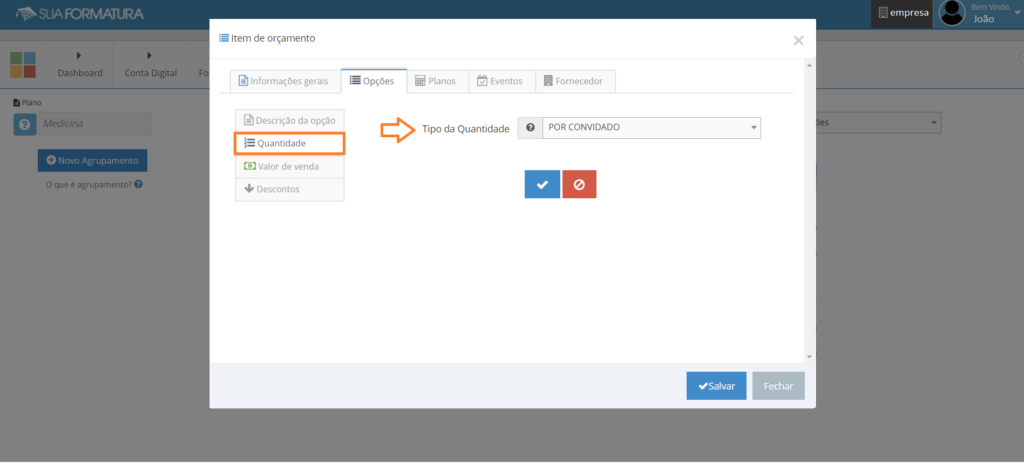
Task: Open the Tipo da Quantidade dropdown
Action: (651, 128)
